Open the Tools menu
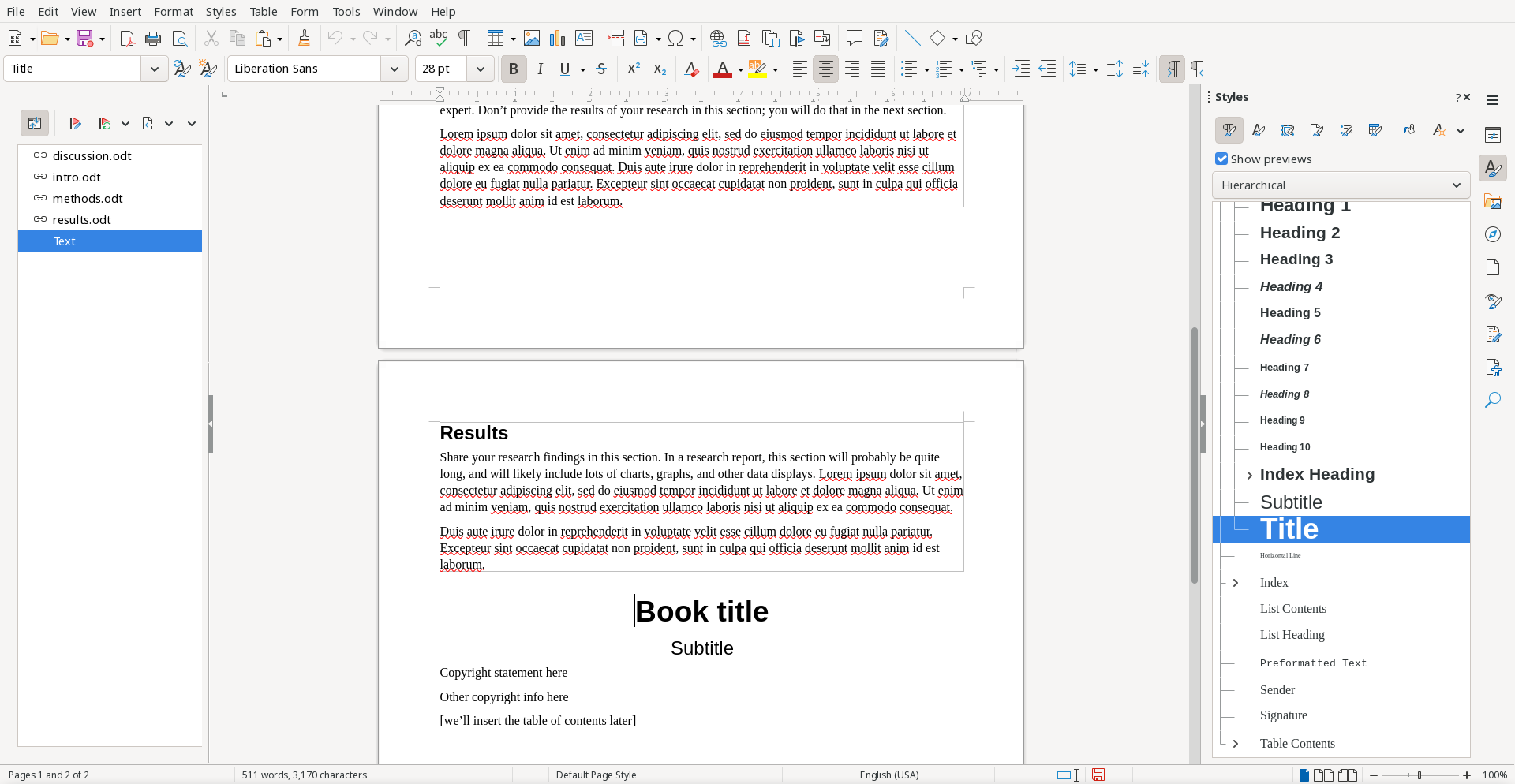The width and height of the screenshot is (1515, 784). (x=346, y=12)
